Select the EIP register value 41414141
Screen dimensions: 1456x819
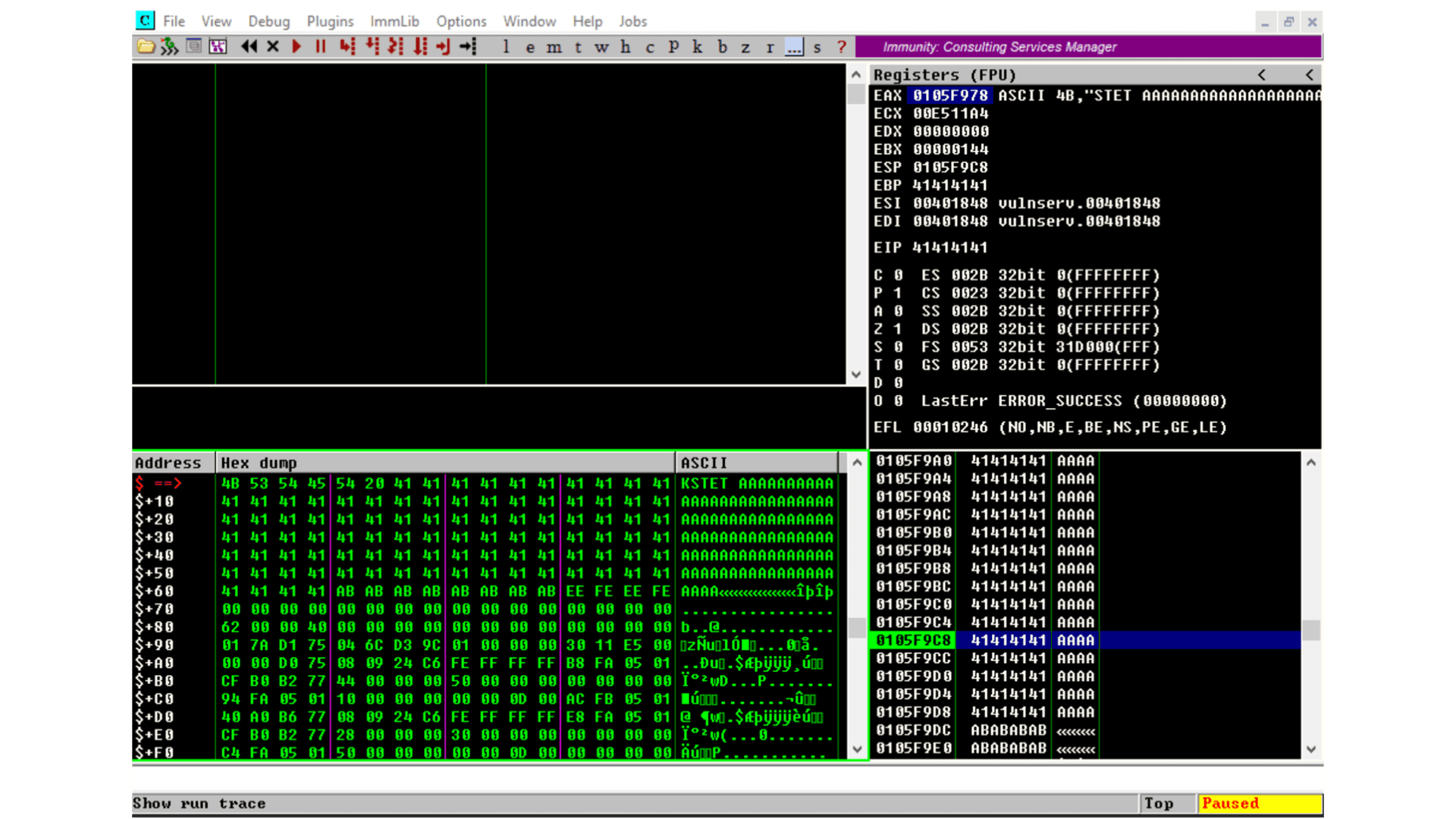click(x=950, y=248)
